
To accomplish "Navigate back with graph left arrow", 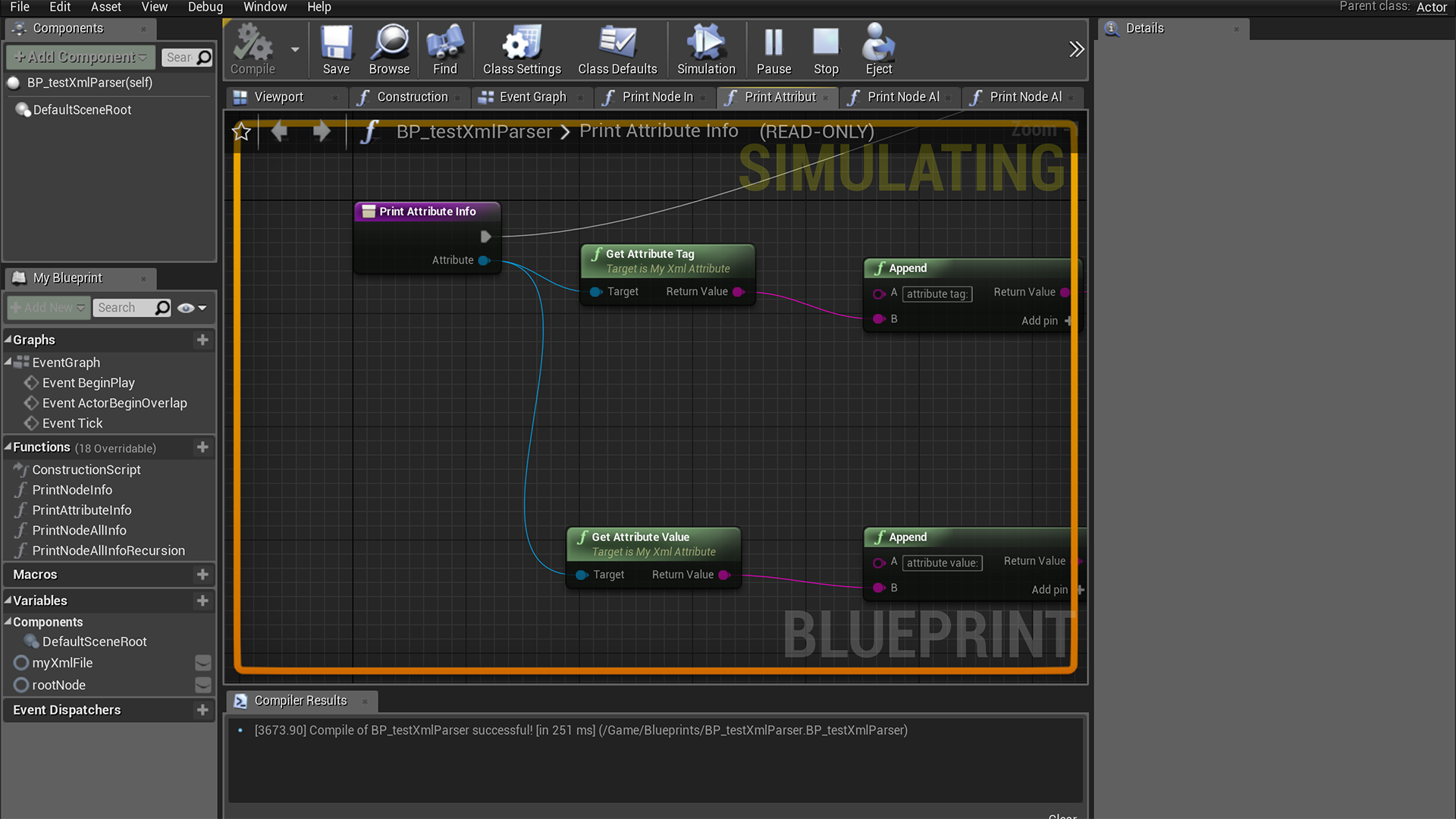I will pos(280,132).
